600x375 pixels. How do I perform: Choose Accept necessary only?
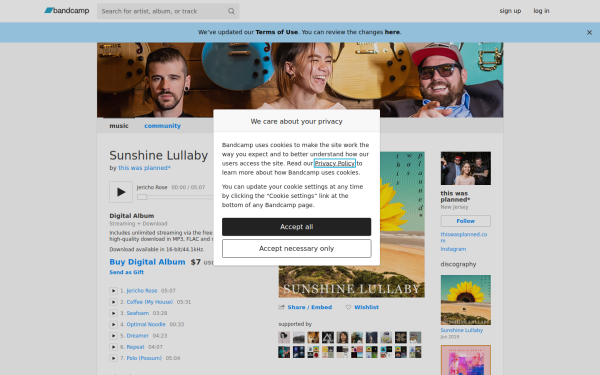297,249
